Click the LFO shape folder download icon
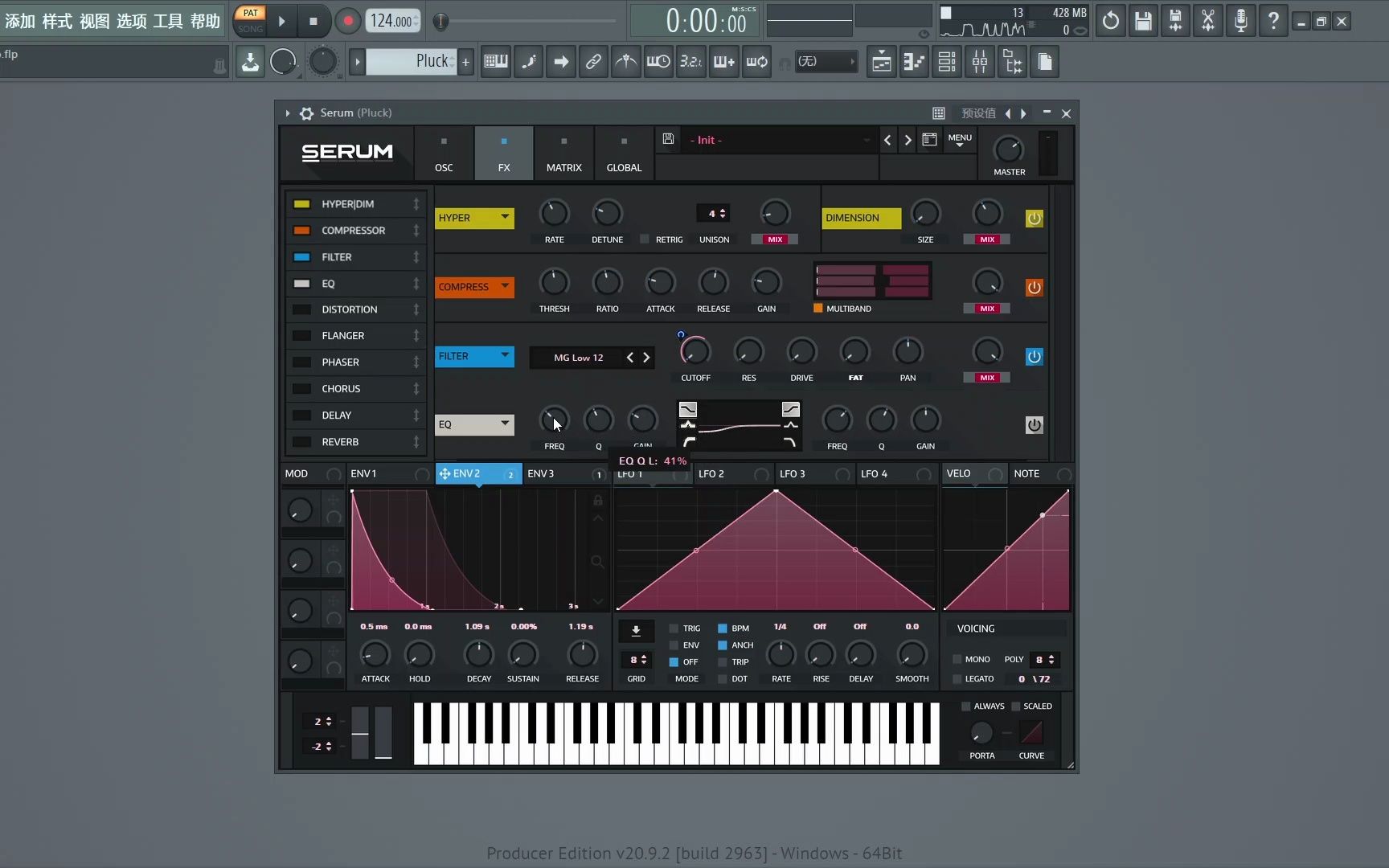The image size is (1389, 868). click(x=636, y=631)
